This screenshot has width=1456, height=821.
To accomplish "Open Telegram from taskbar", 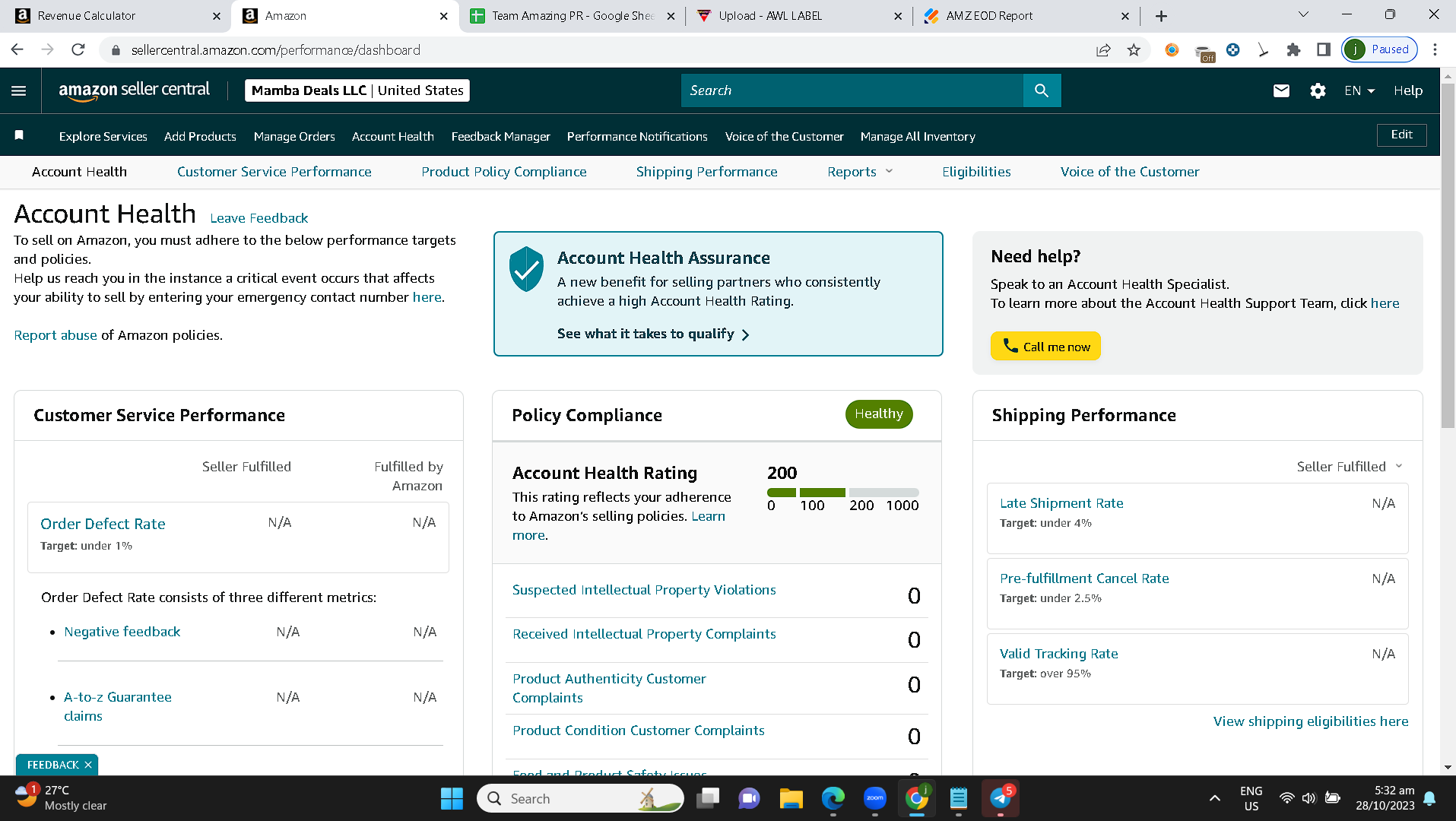I will 1001,798.
